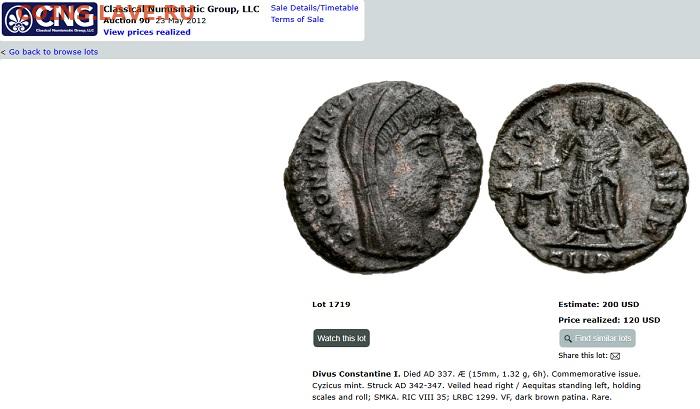Click the Share this lot label

point(583,356)
